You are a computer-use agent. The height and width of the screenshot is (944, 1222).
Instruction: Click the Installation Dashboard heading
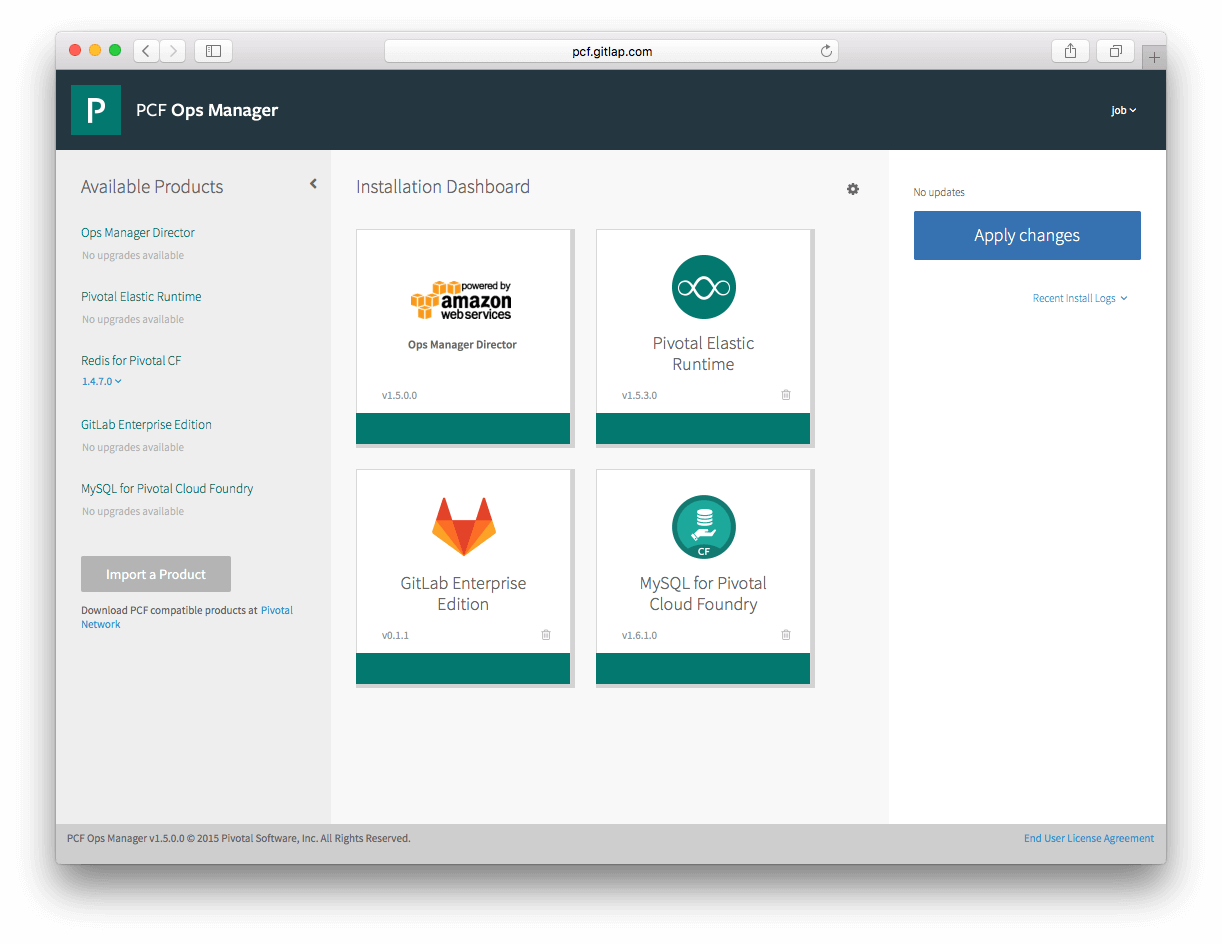[x=443, y=187]
